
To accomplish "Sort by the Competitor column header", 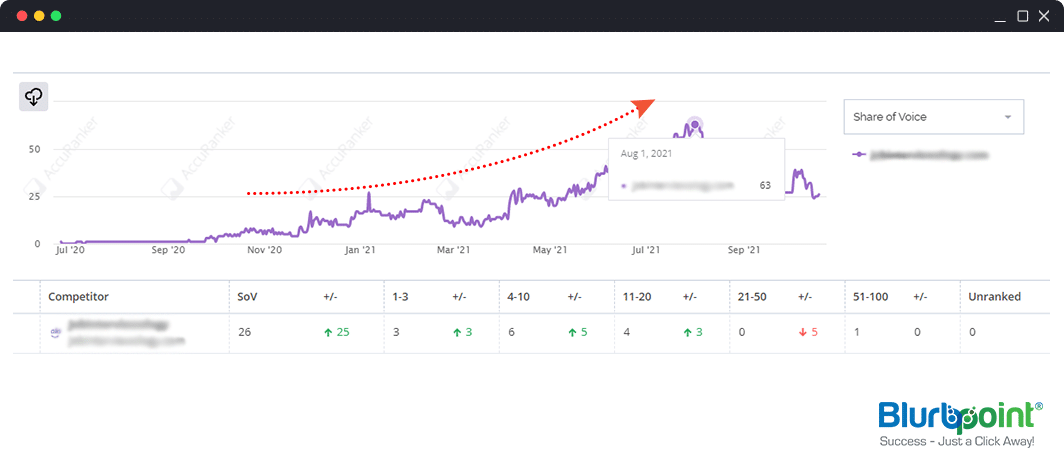I will (78, 297).
